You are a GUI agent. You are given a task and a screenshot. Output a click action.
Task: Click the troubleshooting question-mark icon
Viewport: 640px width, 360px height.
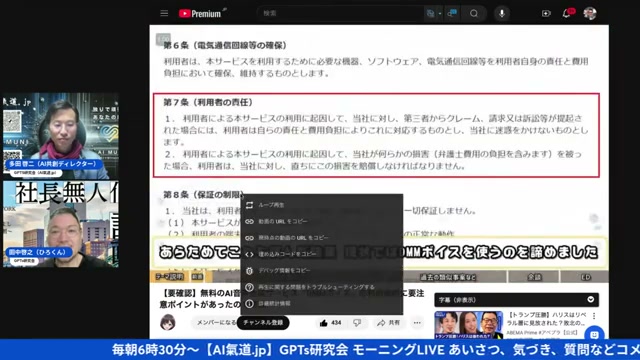point(249,287)
